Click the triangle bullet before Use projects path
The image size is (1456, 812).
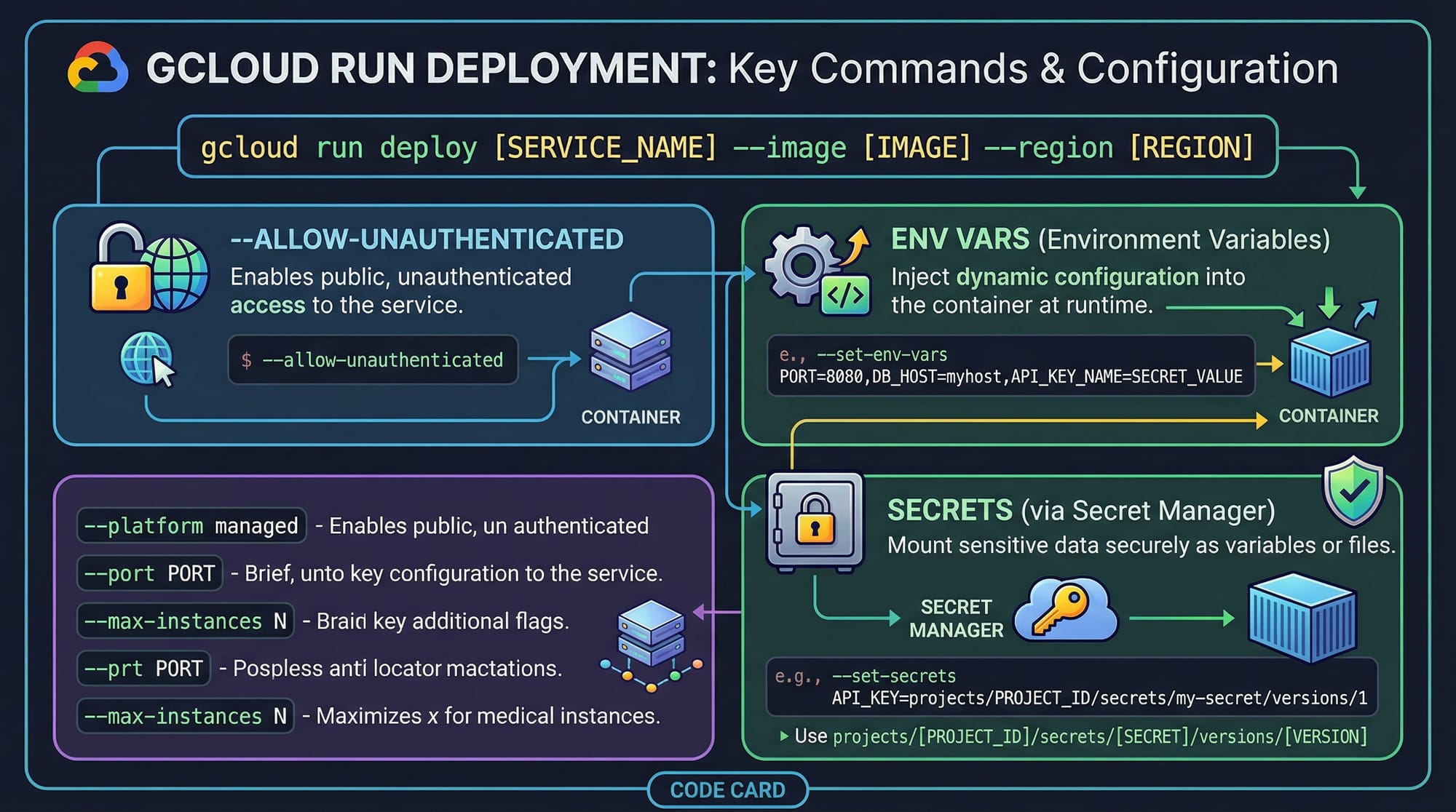click(784, 736)
